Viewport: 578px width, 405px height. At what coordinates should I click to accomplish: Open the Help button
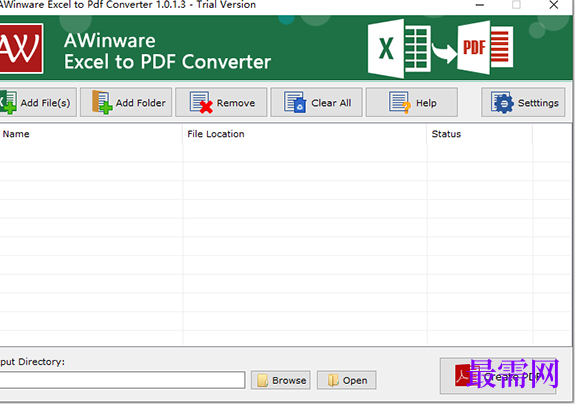tap(412, 102)
